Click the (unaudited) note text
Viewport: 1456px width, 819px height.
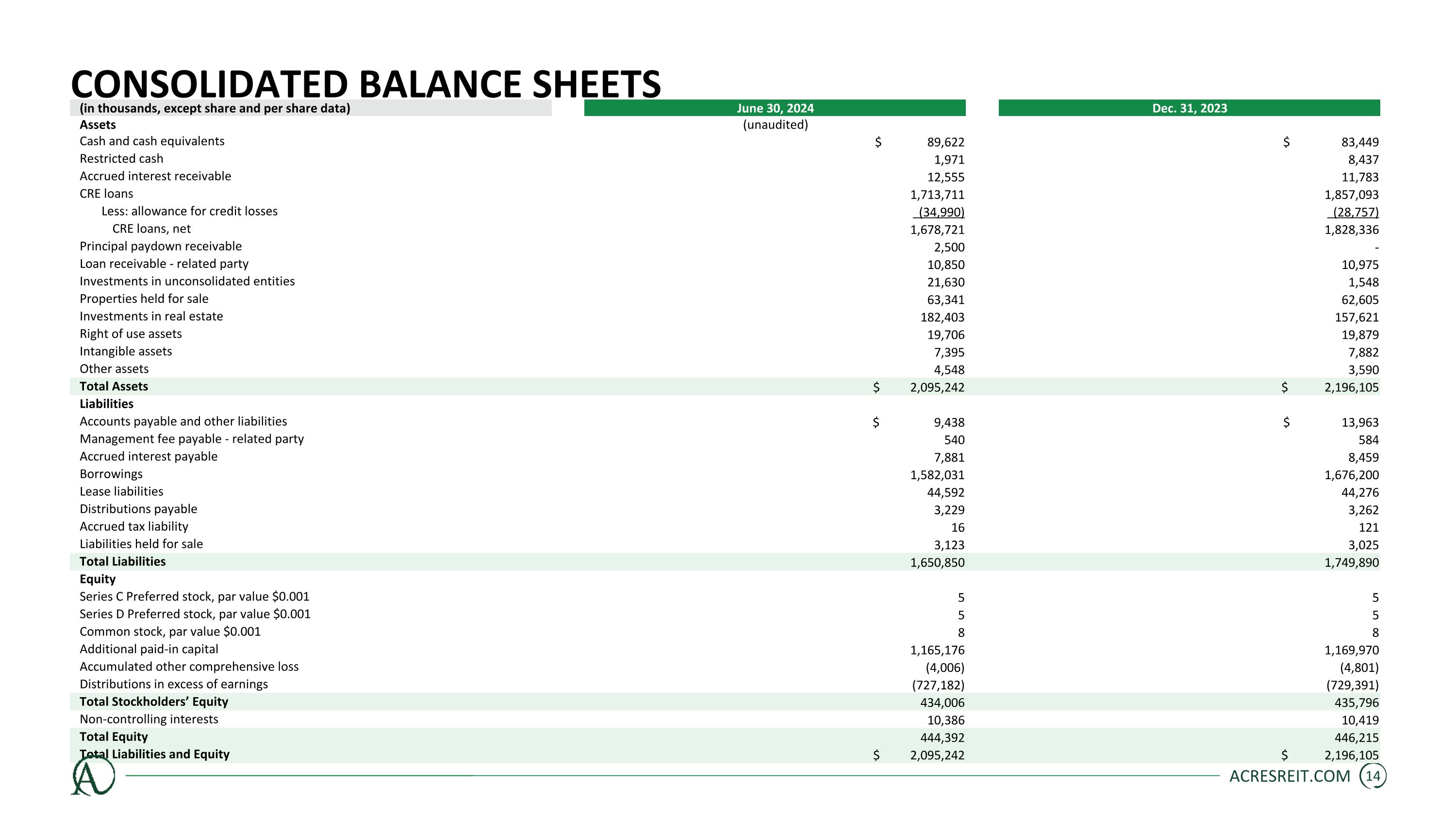coord(775,124)
